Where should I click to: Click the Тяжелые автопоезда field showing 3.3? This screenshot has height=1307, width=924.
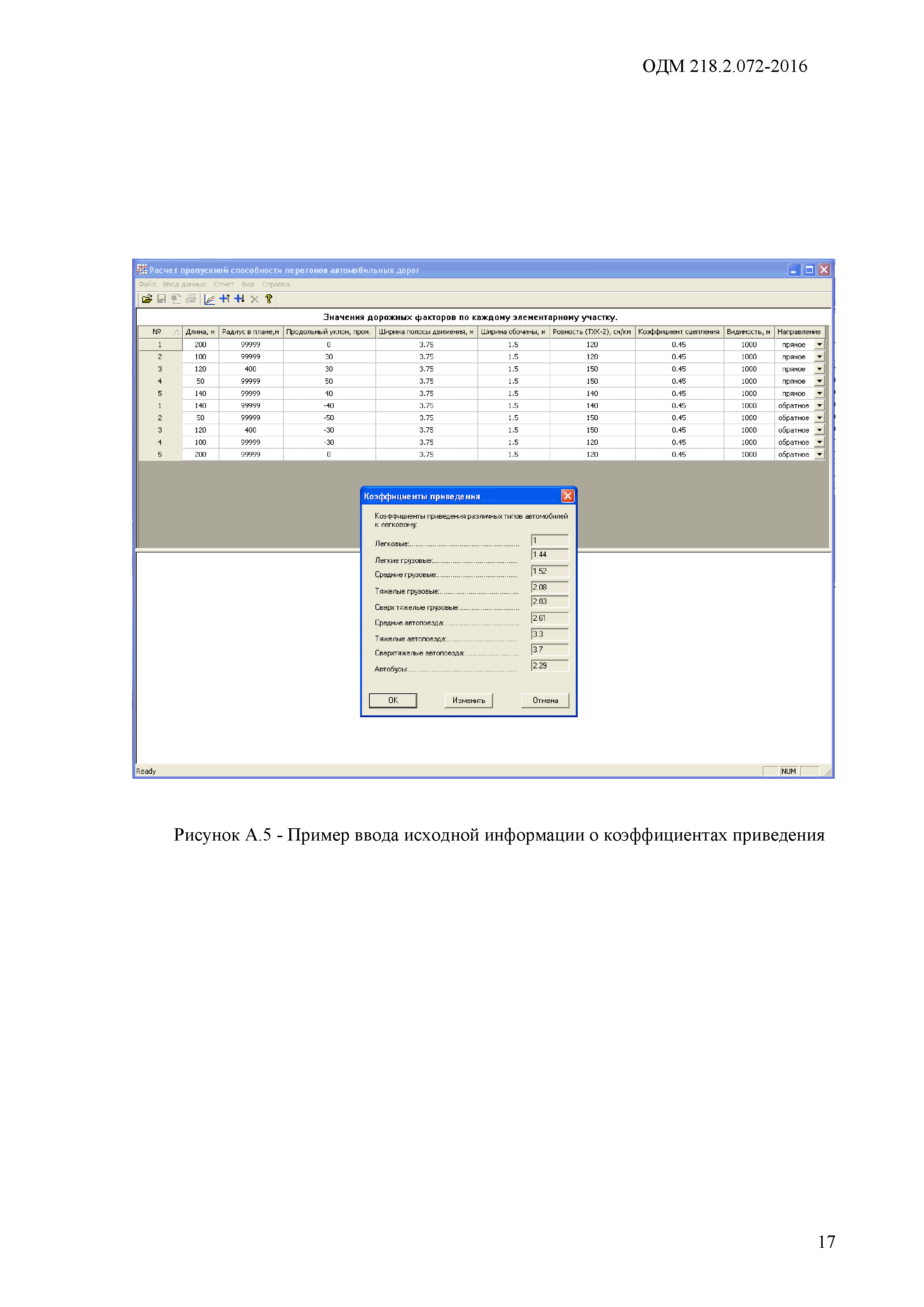(550, 634)
